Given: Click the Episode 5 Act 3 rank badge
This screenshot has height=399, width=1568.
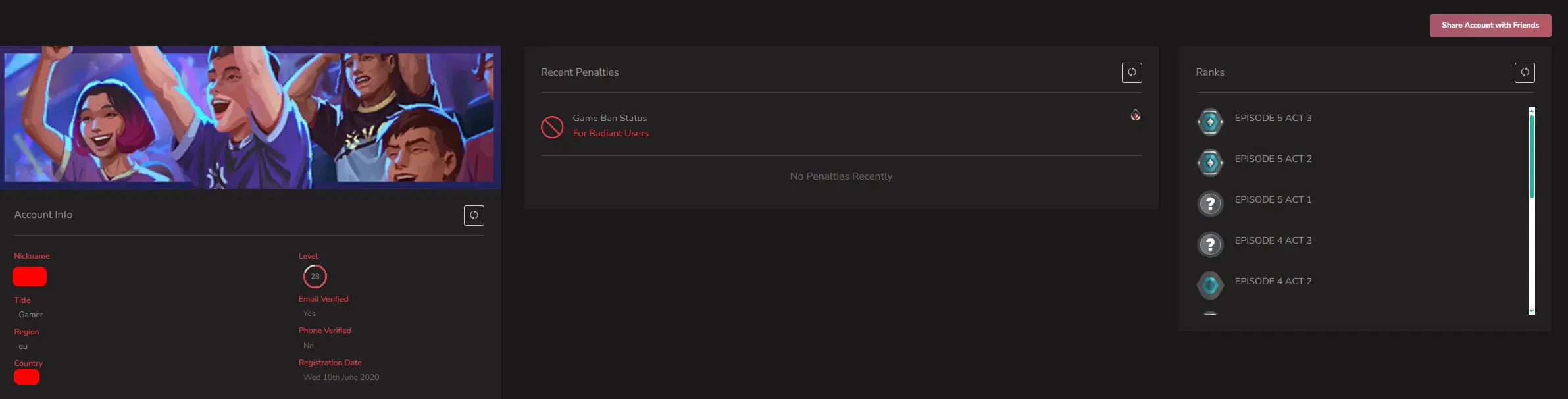Looking at the screenshot, I should coord(1210,122).
